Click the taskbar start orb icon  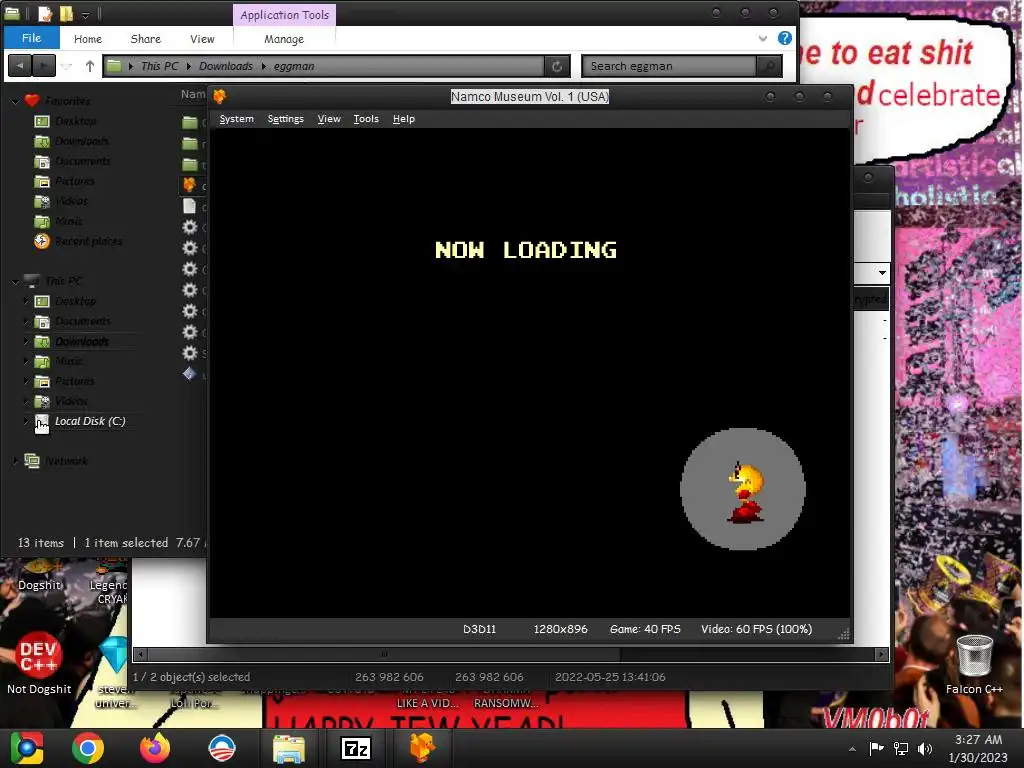pyautogui.click(x=26, y=748)
